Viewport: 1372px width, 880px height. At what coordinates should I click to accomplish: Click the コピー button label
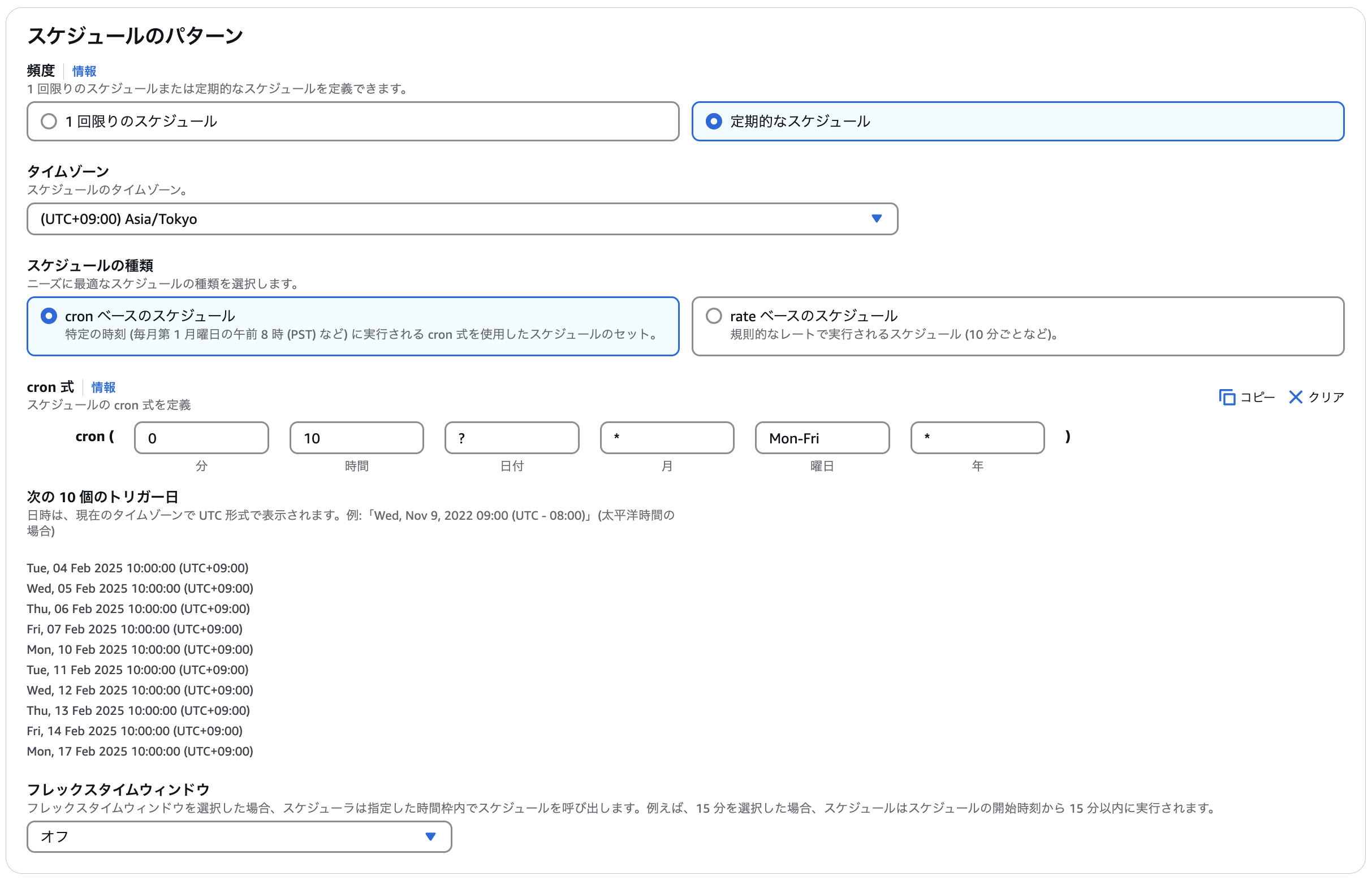click(x=1257, y=397)
